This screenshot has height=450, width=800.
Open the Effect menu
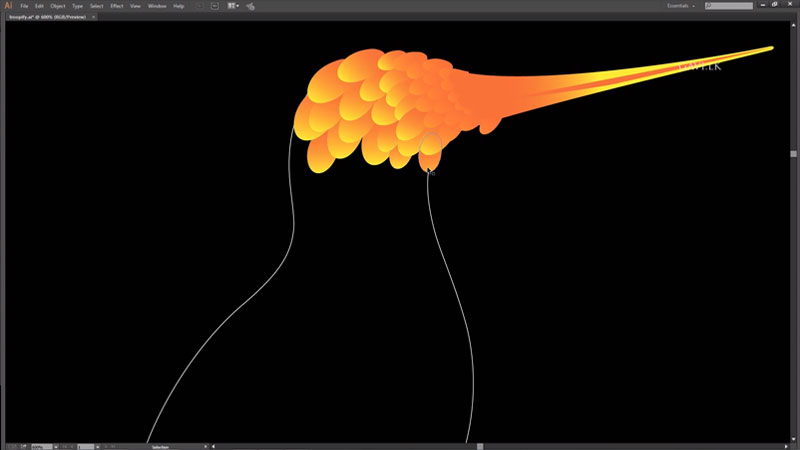117,6
